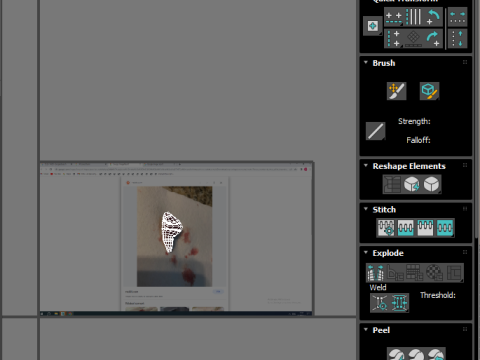480x360 pixels.
Task: Click the Brush rollout grip handle
Action: tap(465, 62)
